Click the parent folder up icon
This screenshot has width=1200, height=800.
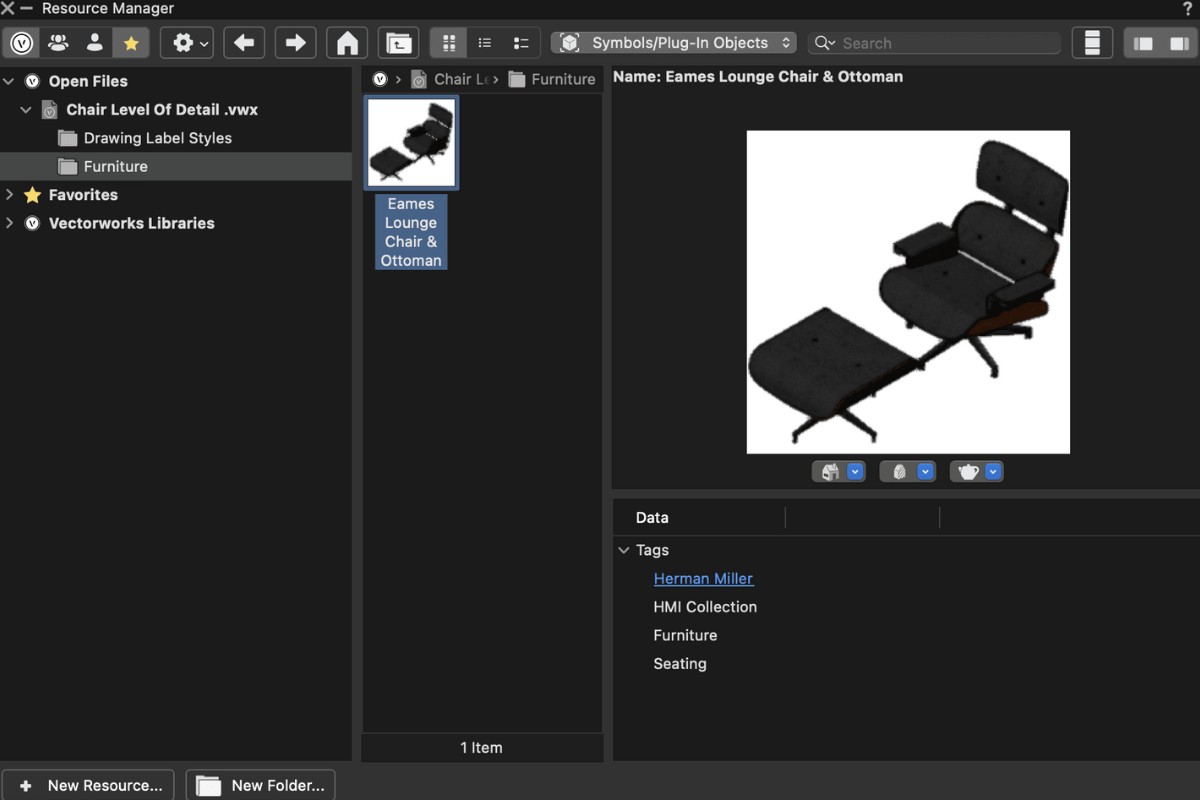pyautogui.click(x=399, y=43)
